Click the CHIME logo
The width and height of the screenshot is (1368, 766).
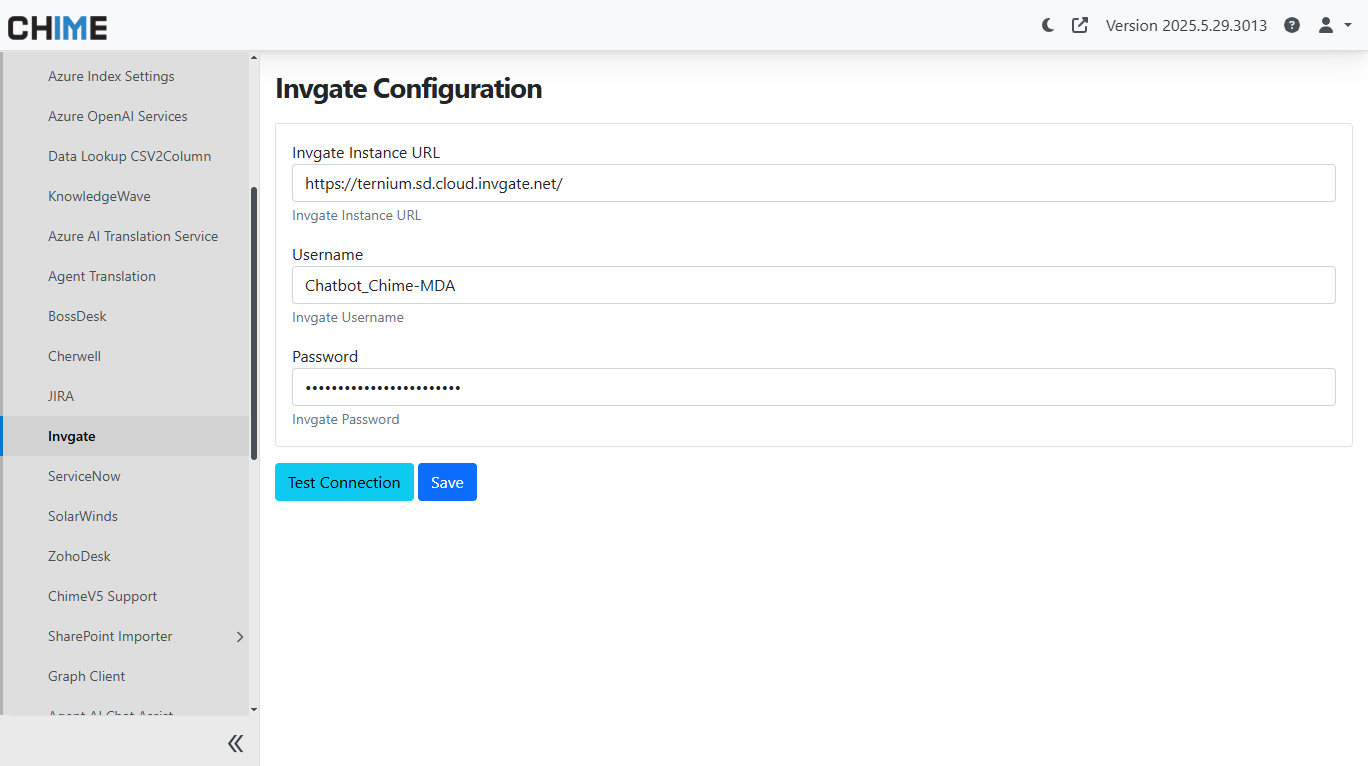pyautogui.click(x=58, y=27)
